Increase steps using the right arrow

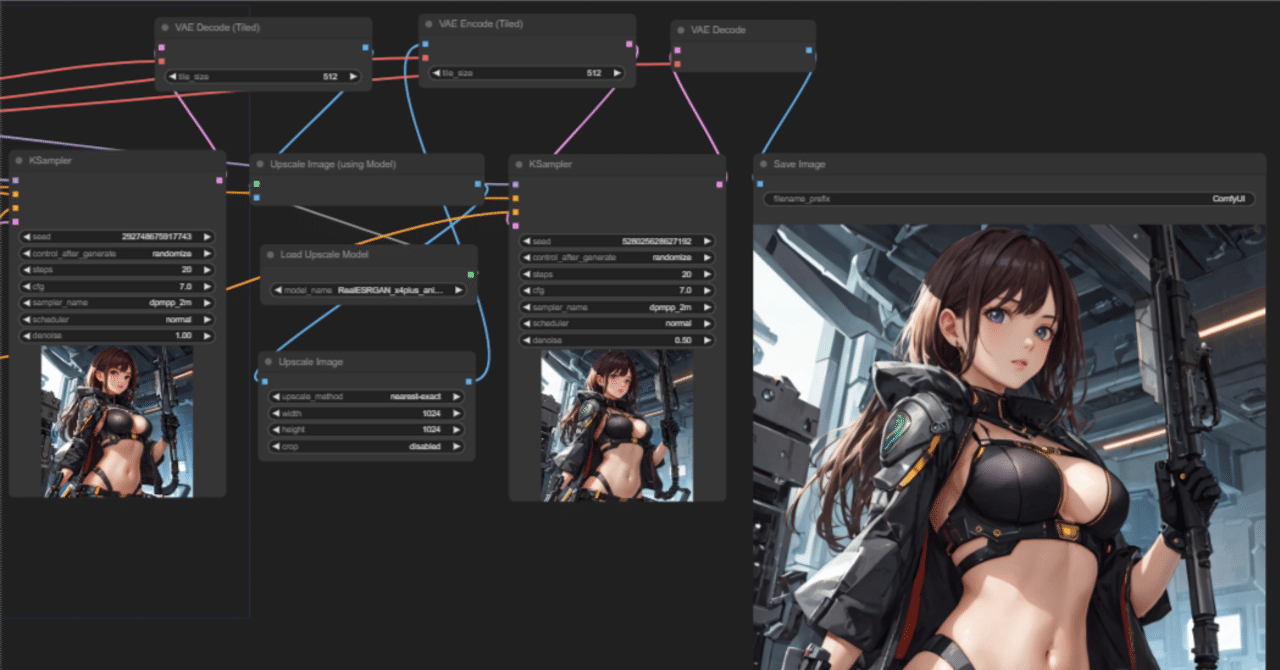[x=205, y=269]
